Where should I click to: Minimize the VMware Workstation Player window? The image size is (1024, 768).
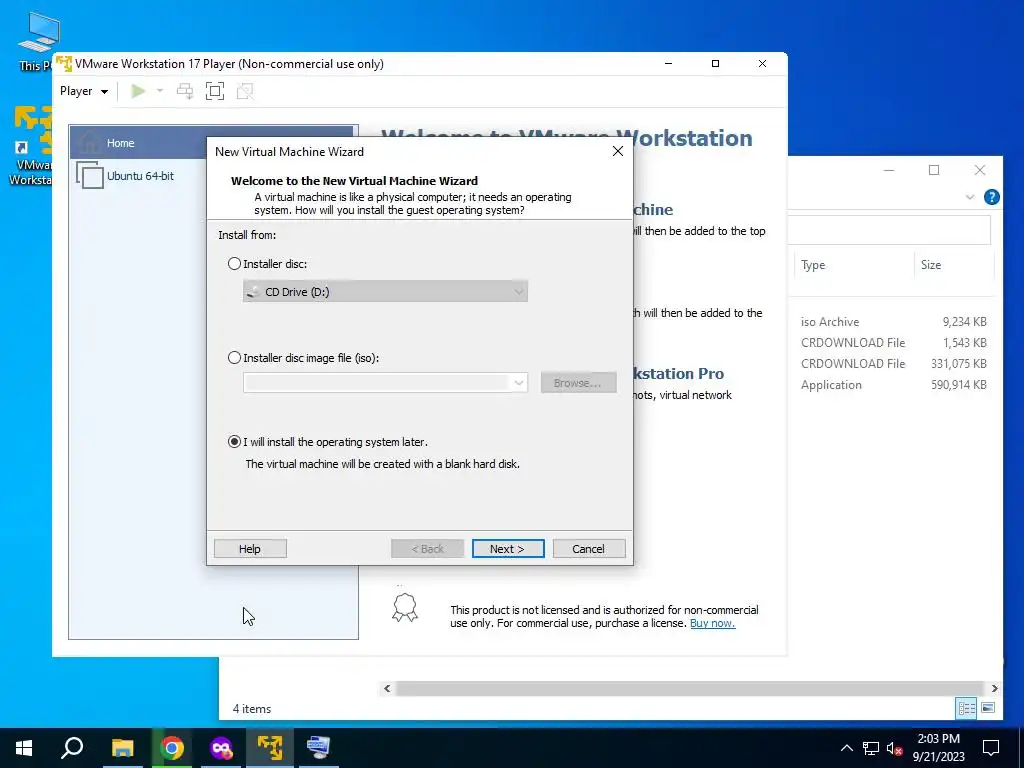click(668, 63)
